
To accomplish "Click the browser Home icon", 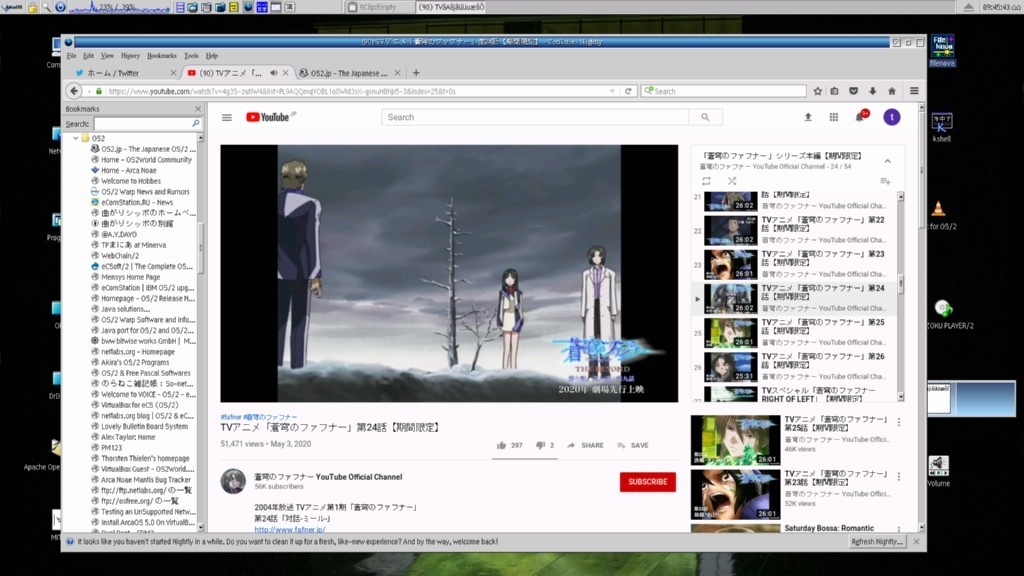I will coord(891,91).
